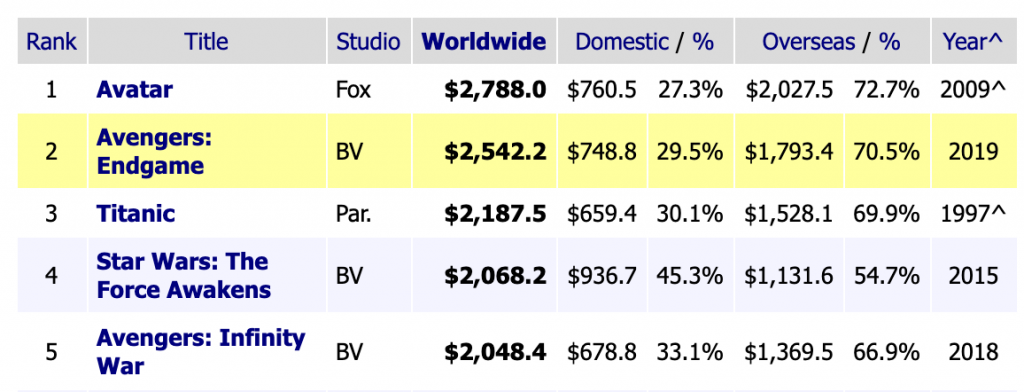The width and height of the screenshot is (1024, 392).
Task: Select the Fox studio cell
Action: pos(353,90)
